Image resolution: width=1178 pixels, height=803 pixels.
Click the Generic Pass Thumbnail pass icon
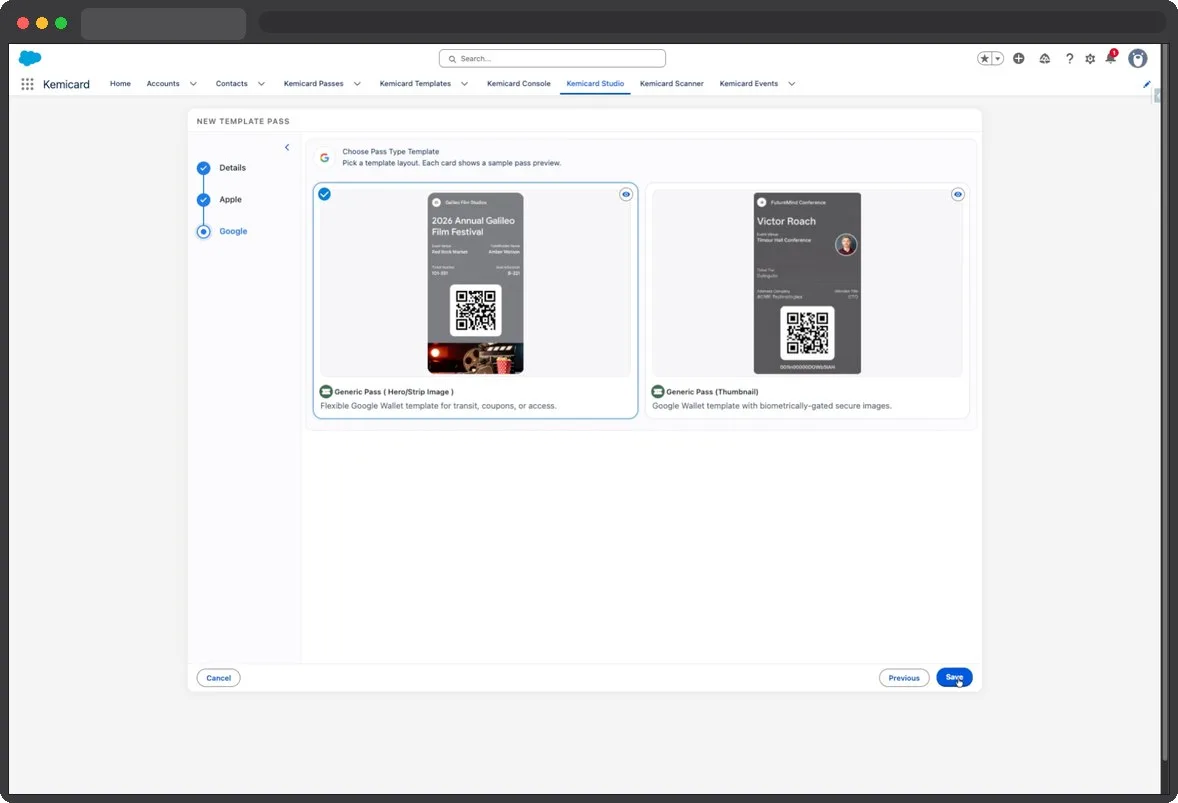(x=657, y=391)
